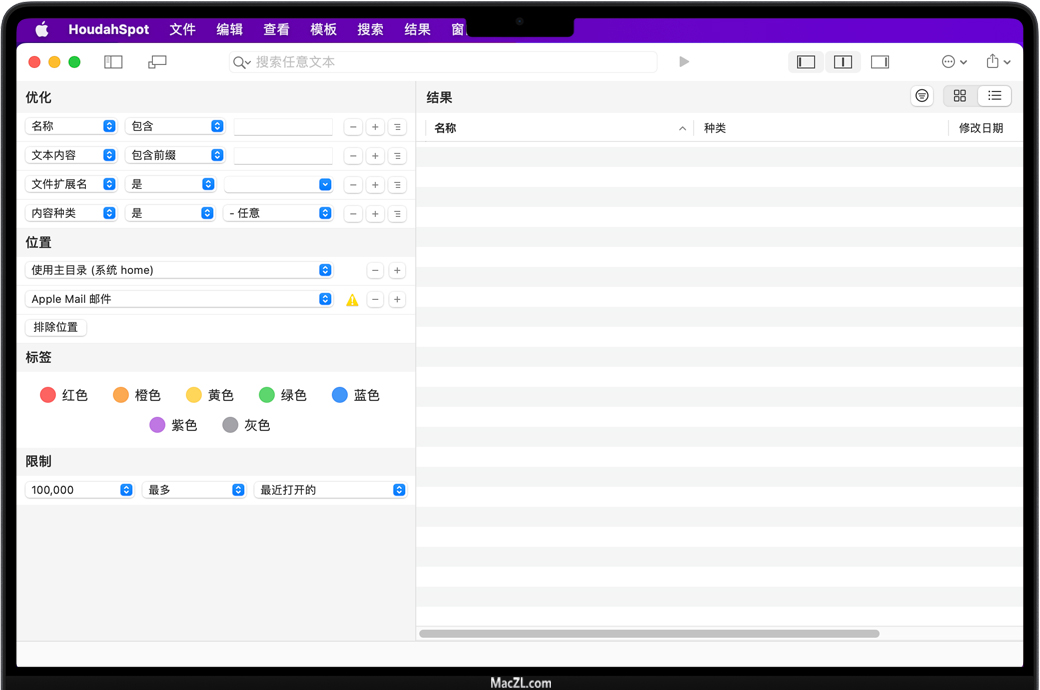Switch results to grid view
Viewport: 1040px width, 690px height.
point(960,96)
